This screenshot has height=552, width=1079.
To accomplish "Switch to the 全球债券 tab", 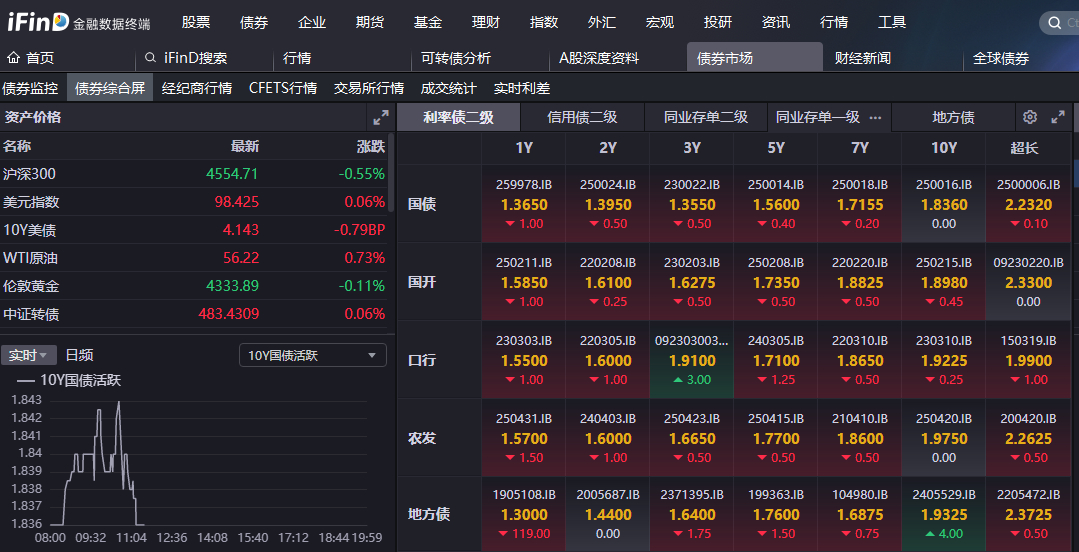I will tap(1021, 58).
